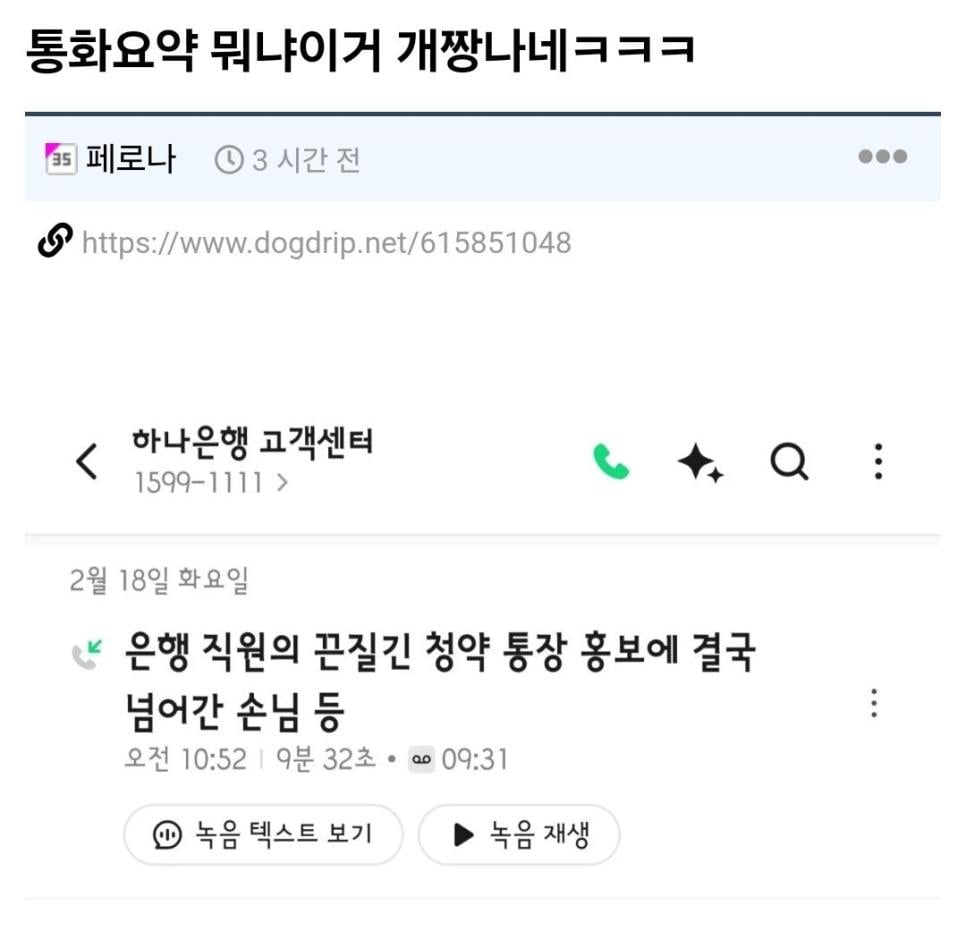966x931 pixels.
Task: Tap the green phone call icon
Action: (611, 461)
